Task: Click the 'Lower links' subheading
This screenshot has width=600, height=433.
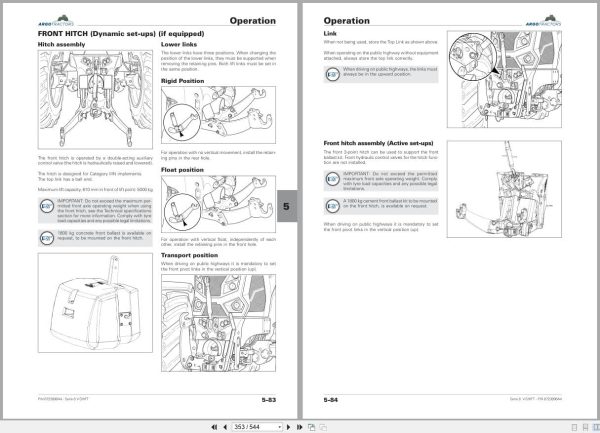Action: click(179, 44)
